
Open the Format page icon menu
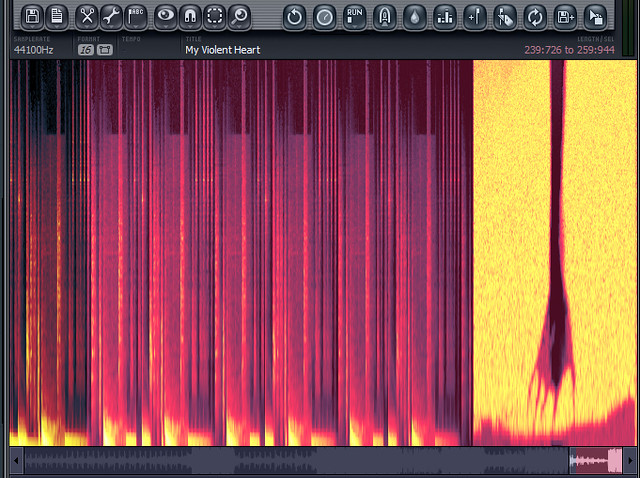point(57,17)
